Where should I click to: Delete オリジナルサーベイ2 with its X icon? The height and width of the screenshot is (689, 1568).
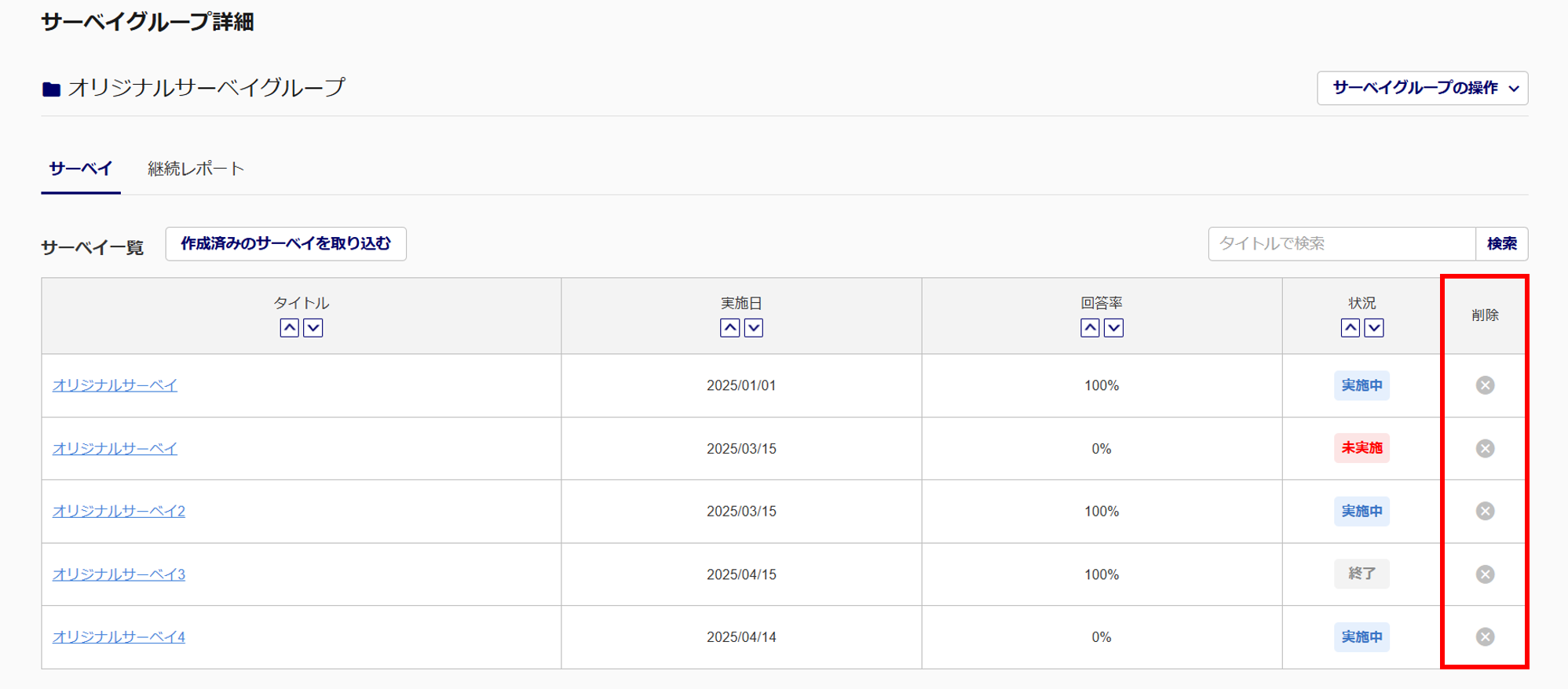[x=1484, y=511]
